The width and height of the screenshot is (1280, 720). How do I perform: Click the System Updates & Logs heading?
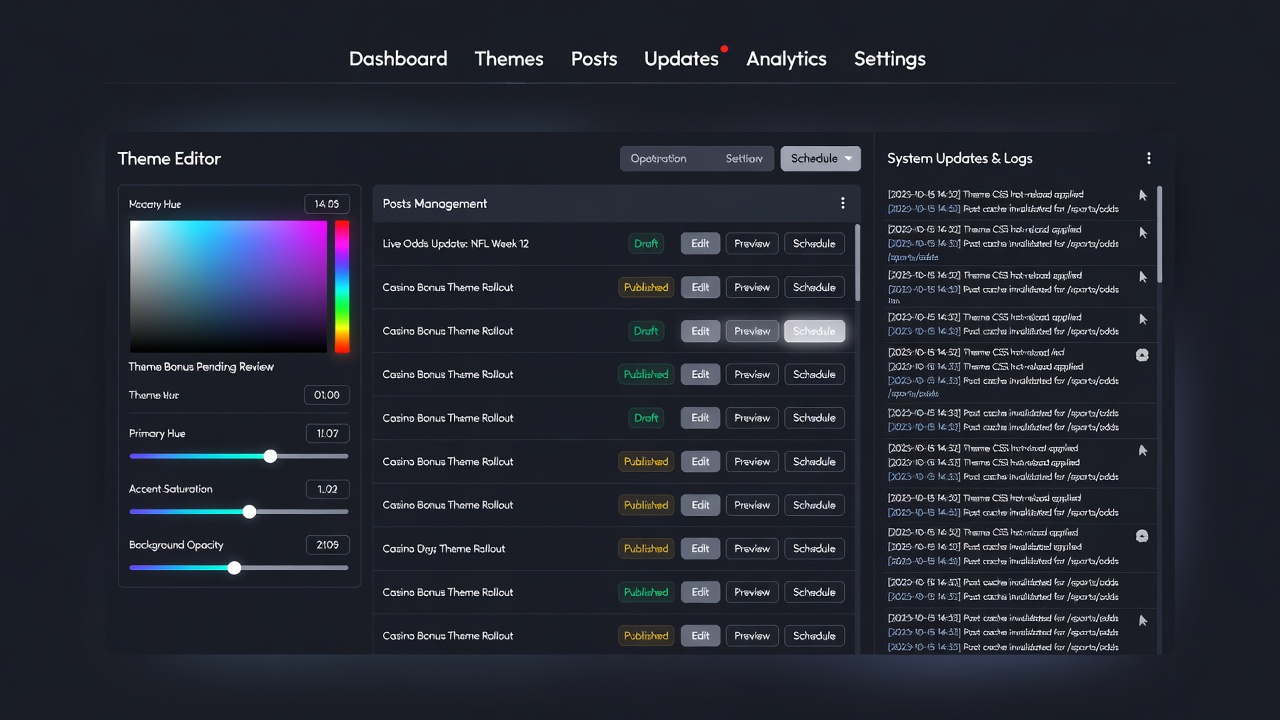click(x=960, y=158)
